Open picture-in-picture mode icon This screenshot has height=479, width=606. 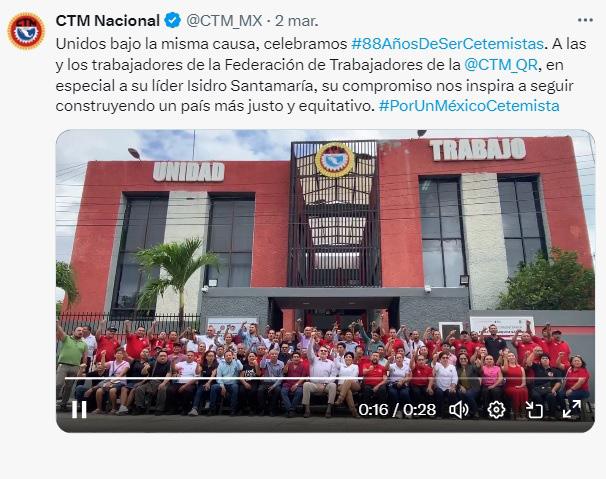(534, 410)
